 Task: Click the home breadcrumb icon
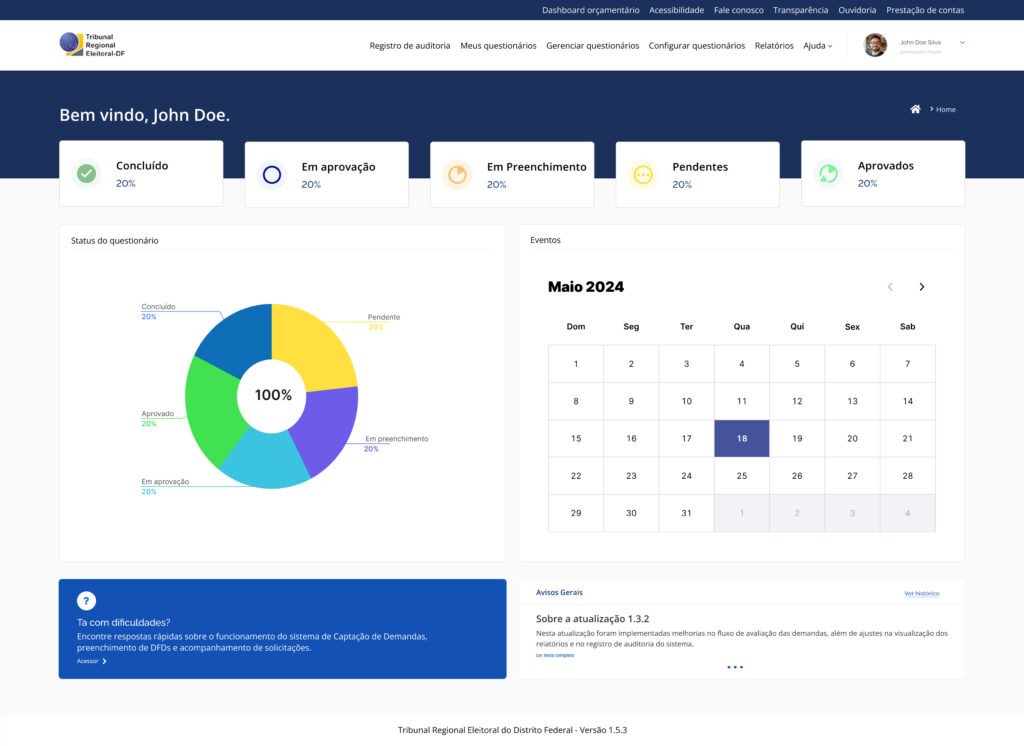point(915,109)
